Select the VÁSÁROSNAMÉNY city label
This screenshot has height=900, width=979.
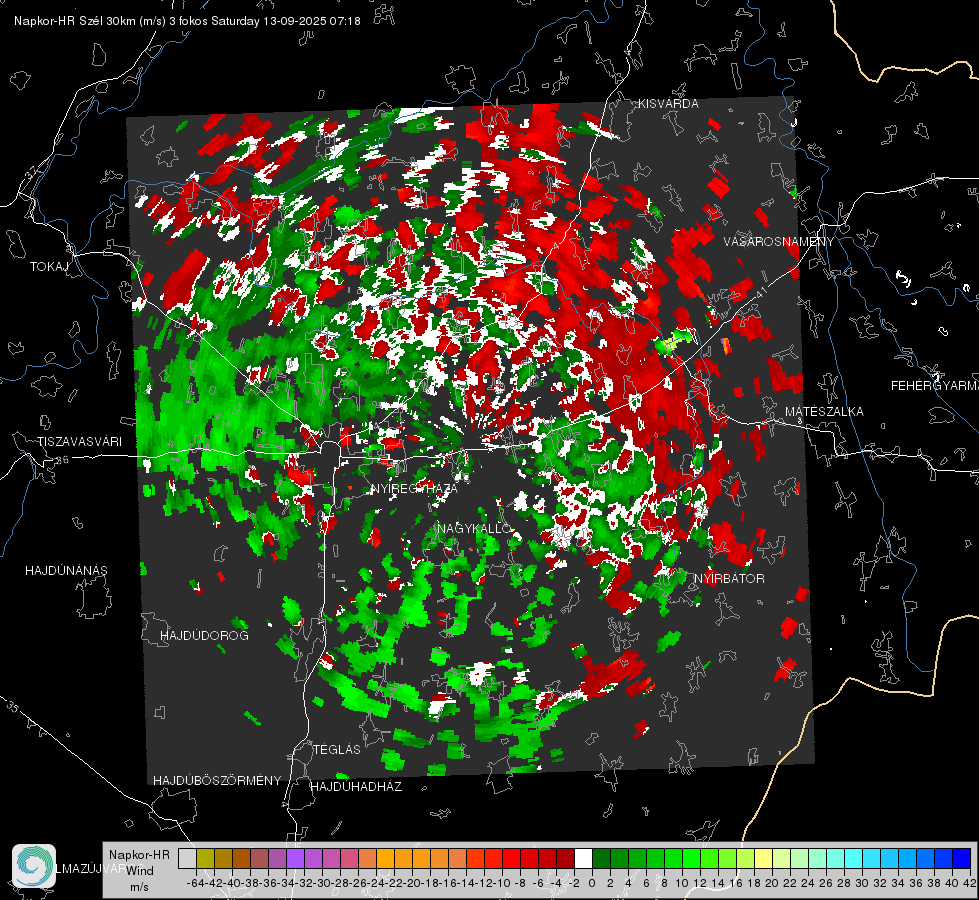pos(779,241)
